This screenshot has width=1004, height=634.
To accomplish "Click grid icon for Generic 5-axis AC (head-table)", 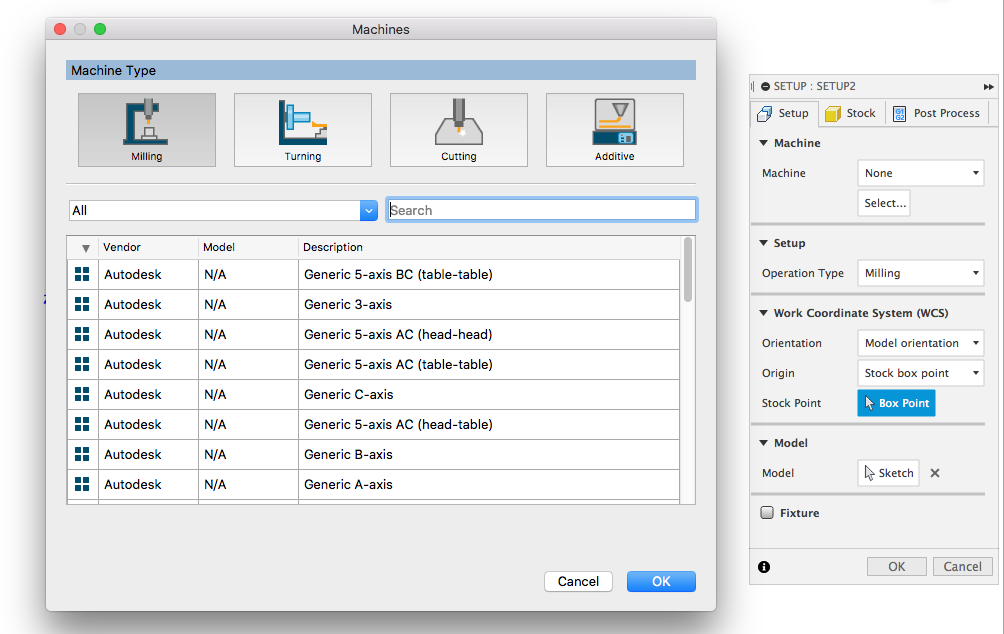I will click(x=82, y=424).
